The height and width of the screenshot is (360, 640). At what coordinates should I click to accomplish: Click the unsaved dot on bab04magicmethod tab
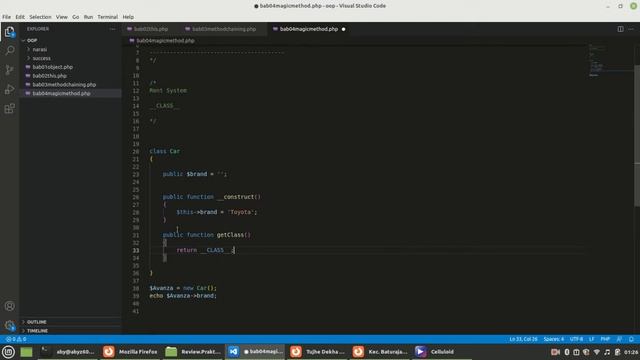(x=343, y=29)
